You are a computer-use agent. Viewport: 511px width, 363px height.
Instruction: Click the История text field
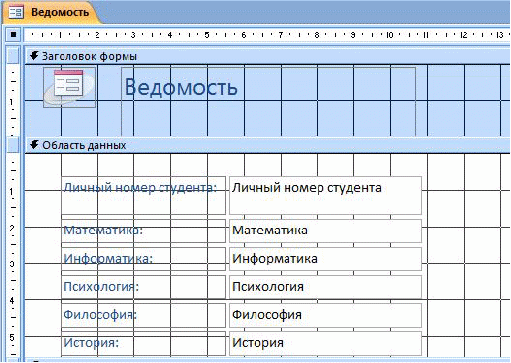[325, 343]
